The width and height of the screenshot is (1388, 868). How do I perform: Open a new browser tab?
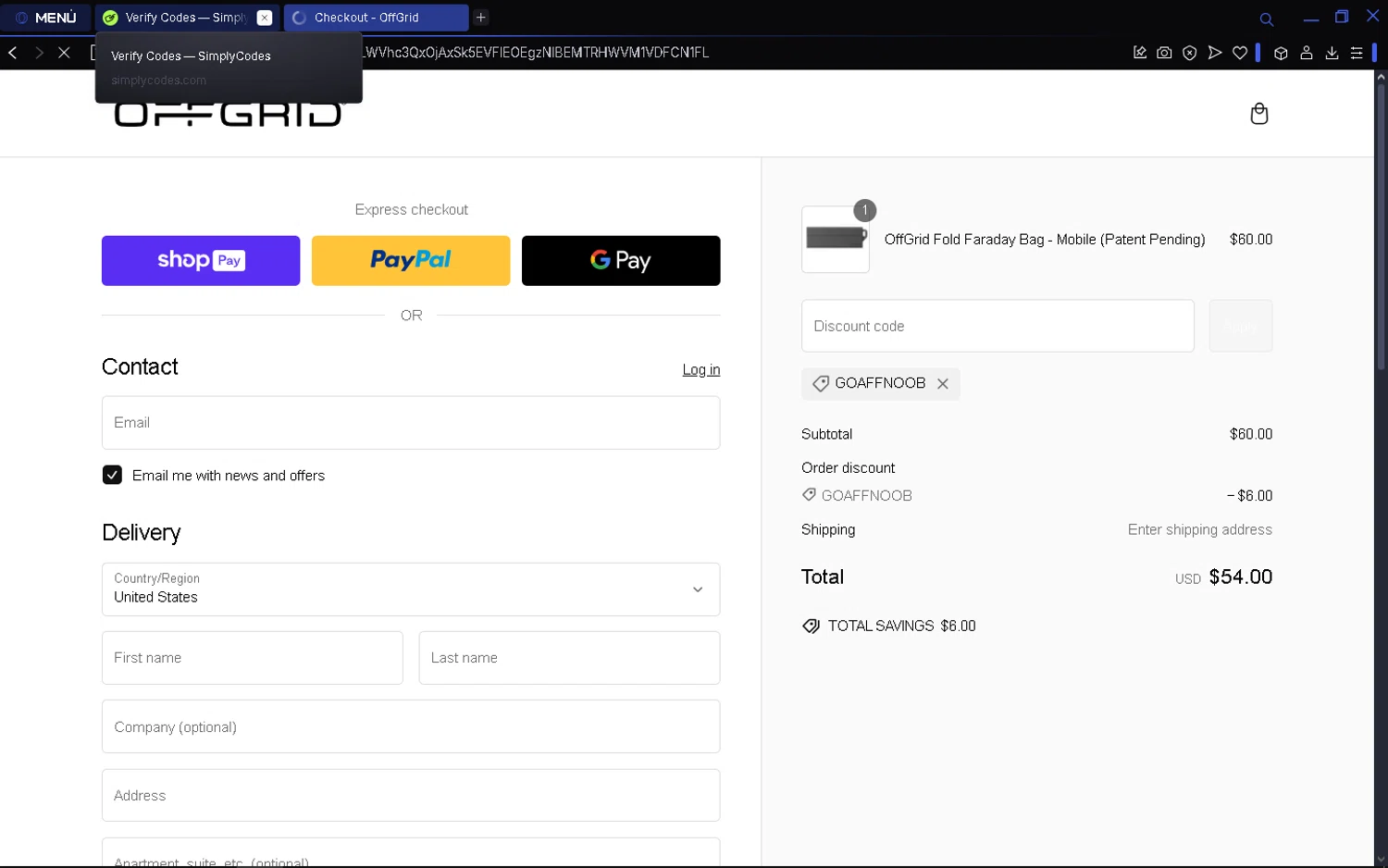click(x=481, y=18)
